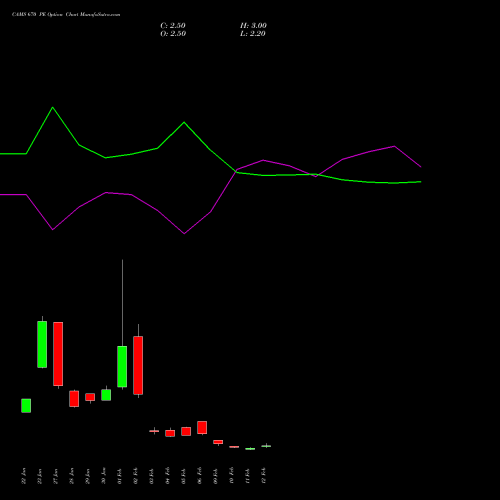
Task: Click the close price value C: 2.50
Action: pyautogui.click(x=173, y=26)
